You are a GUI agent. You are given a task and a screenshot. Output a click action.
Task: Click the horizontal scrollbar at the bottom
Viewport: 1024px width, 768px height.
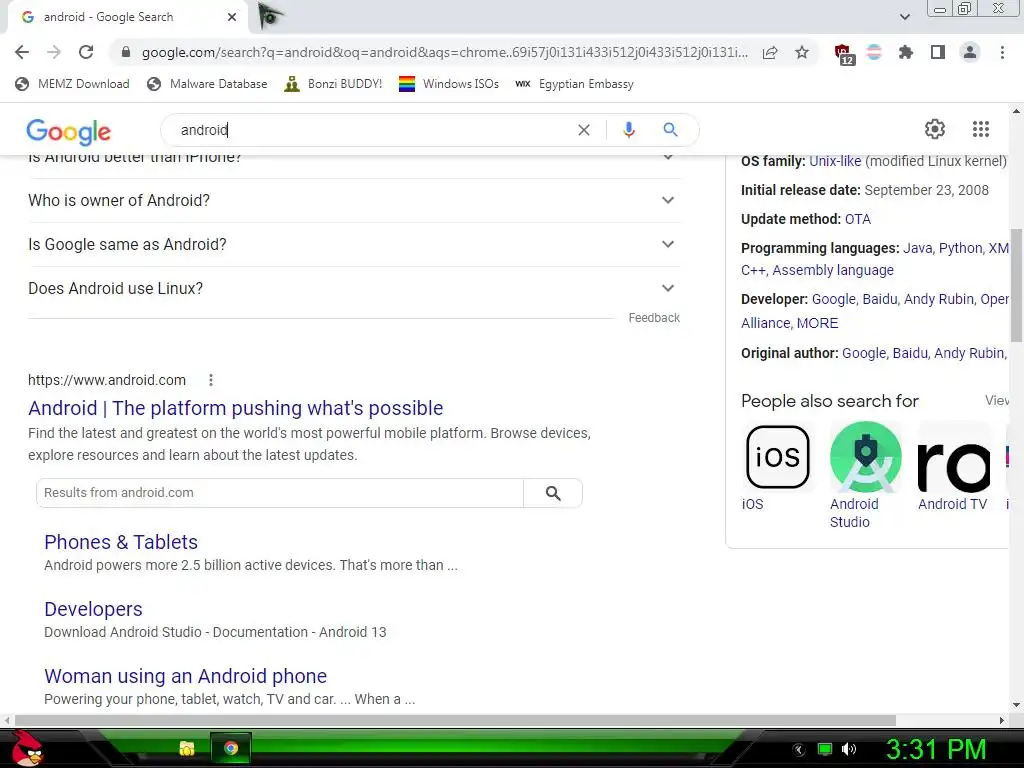coord(455,720)
